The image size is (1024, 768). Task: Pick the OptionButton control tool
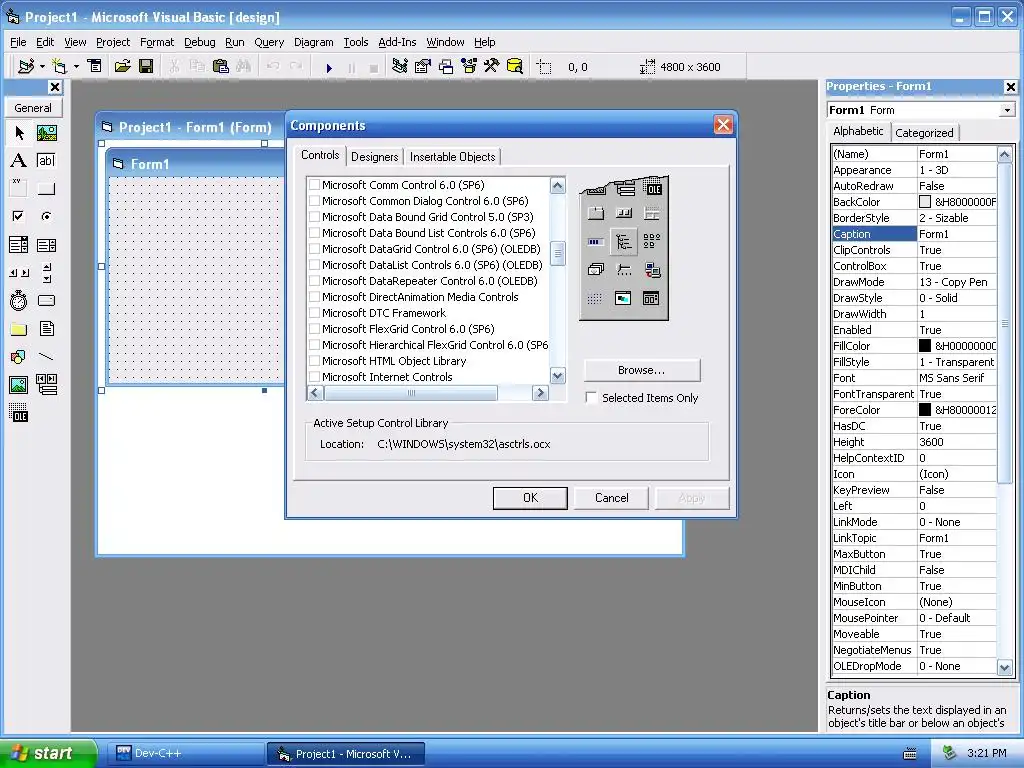click(46, 216)
